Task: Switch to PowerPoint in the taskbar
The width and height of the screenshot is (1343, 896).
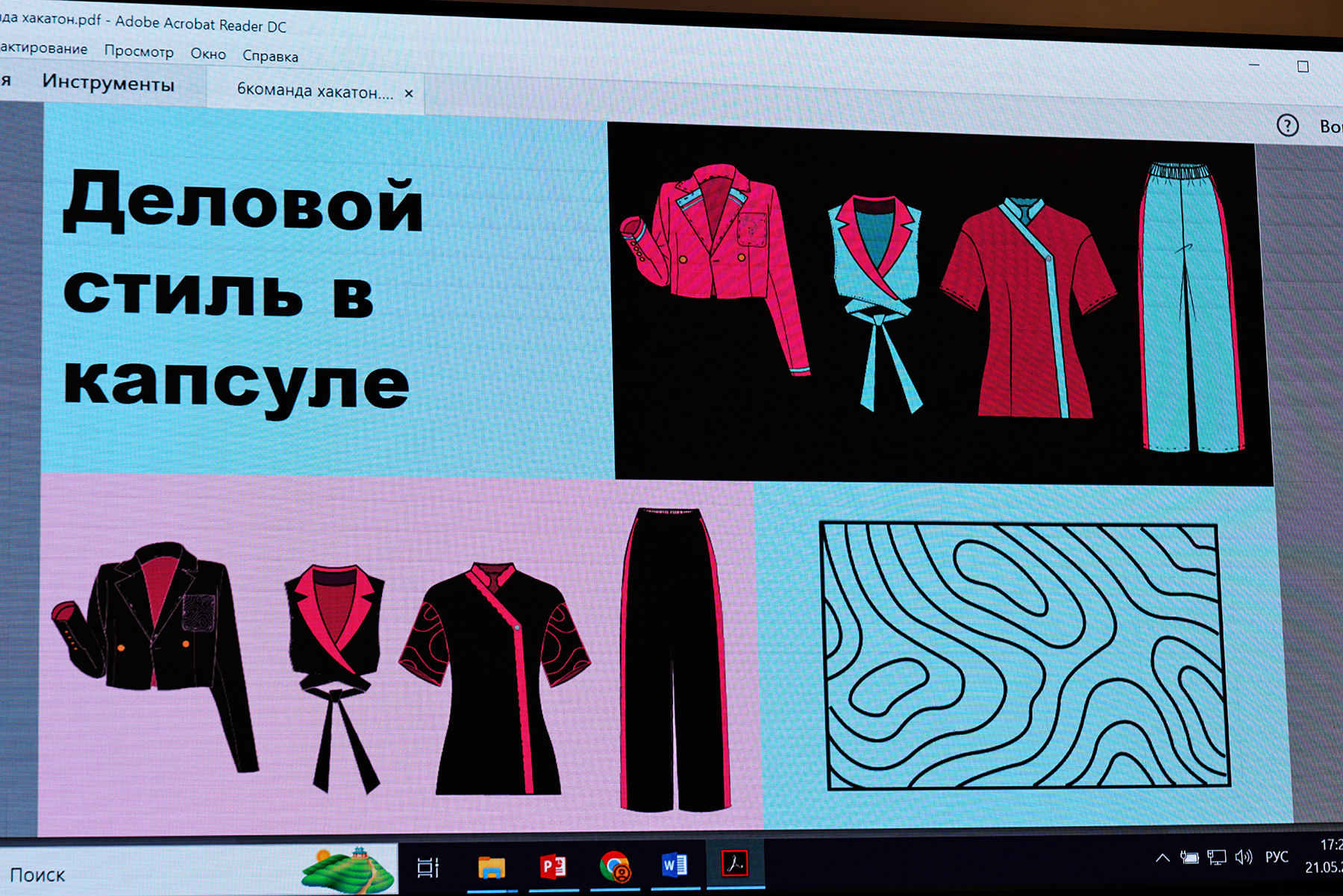Action: [x=553, y=866]
